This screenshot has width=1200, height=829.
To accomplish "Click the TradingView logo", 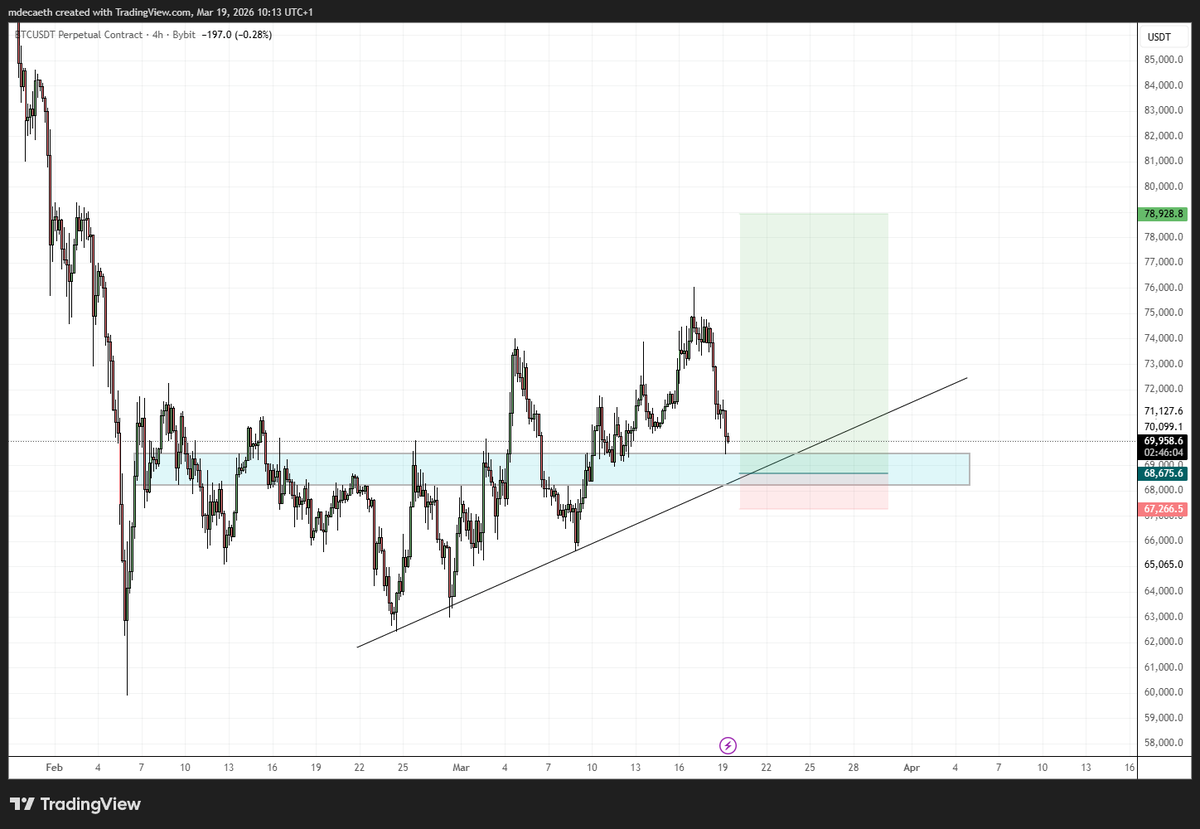I will (x=76, y=804).
